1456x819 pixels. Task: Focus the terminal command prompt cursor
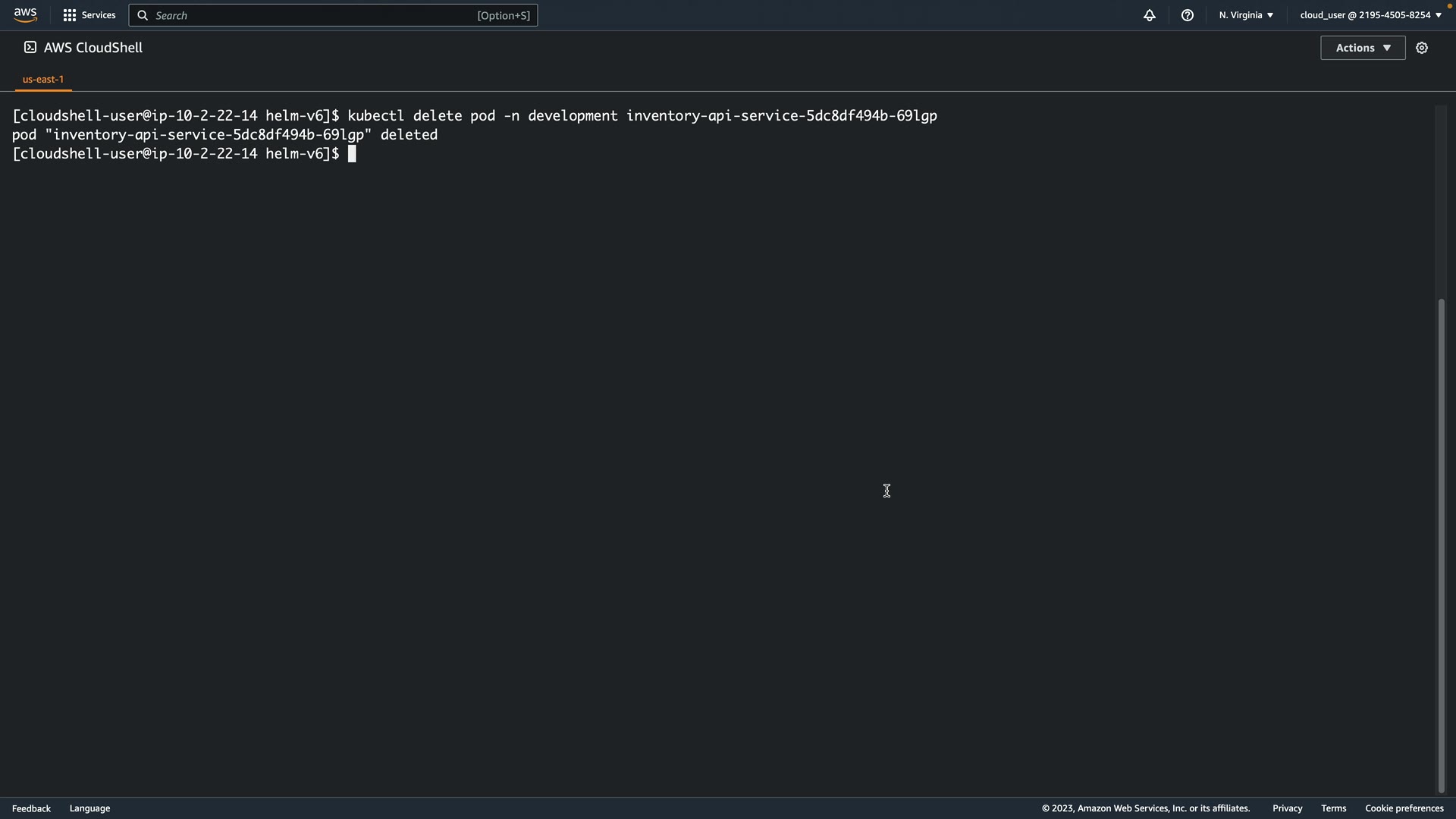352,154
